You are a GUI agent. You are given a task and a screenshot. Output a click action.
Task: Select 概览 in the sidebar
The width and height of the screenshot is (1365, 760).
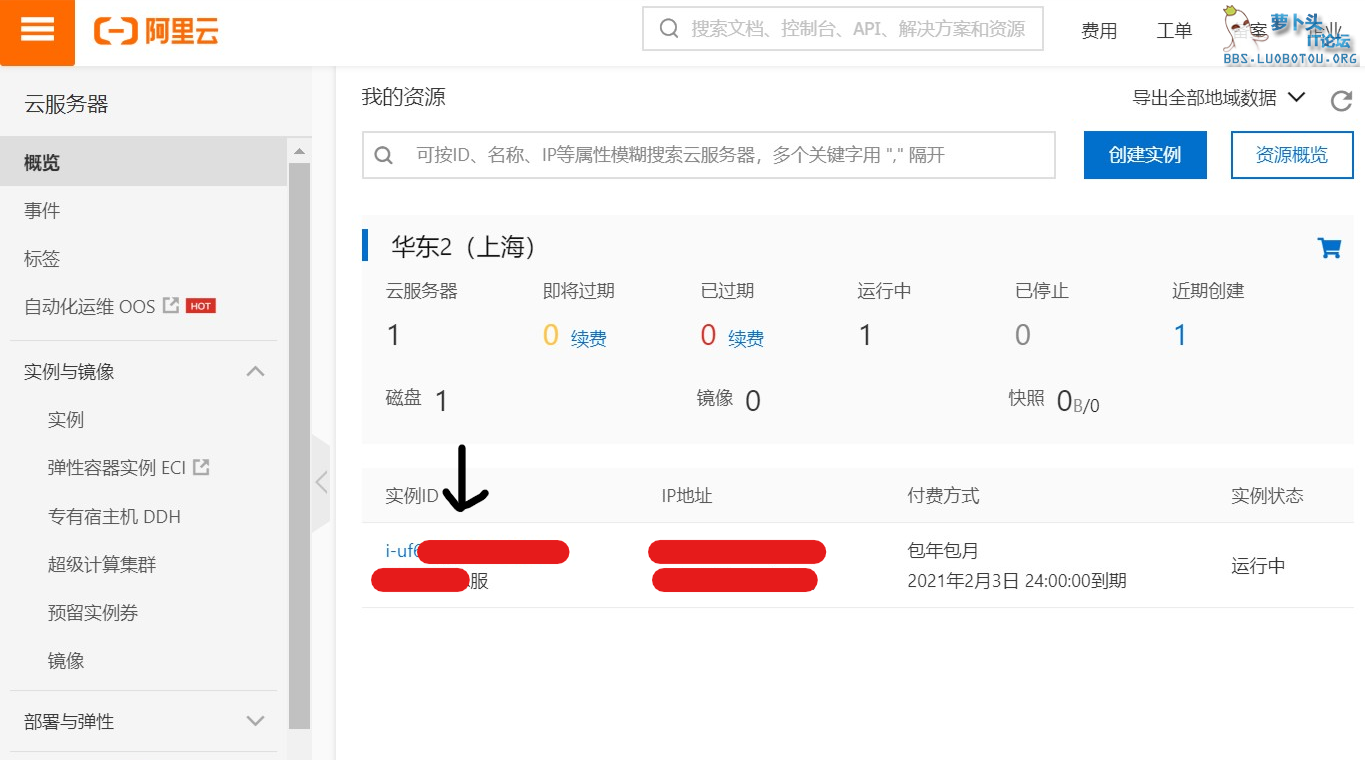[x=144, y=162]
